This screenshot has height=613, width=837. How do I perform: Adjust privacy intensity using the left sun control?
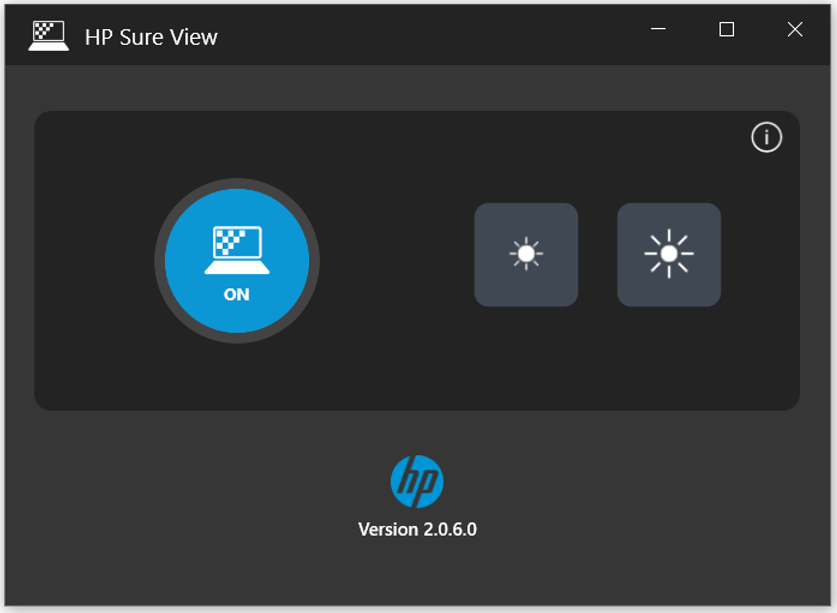click(x=526, y=255)
